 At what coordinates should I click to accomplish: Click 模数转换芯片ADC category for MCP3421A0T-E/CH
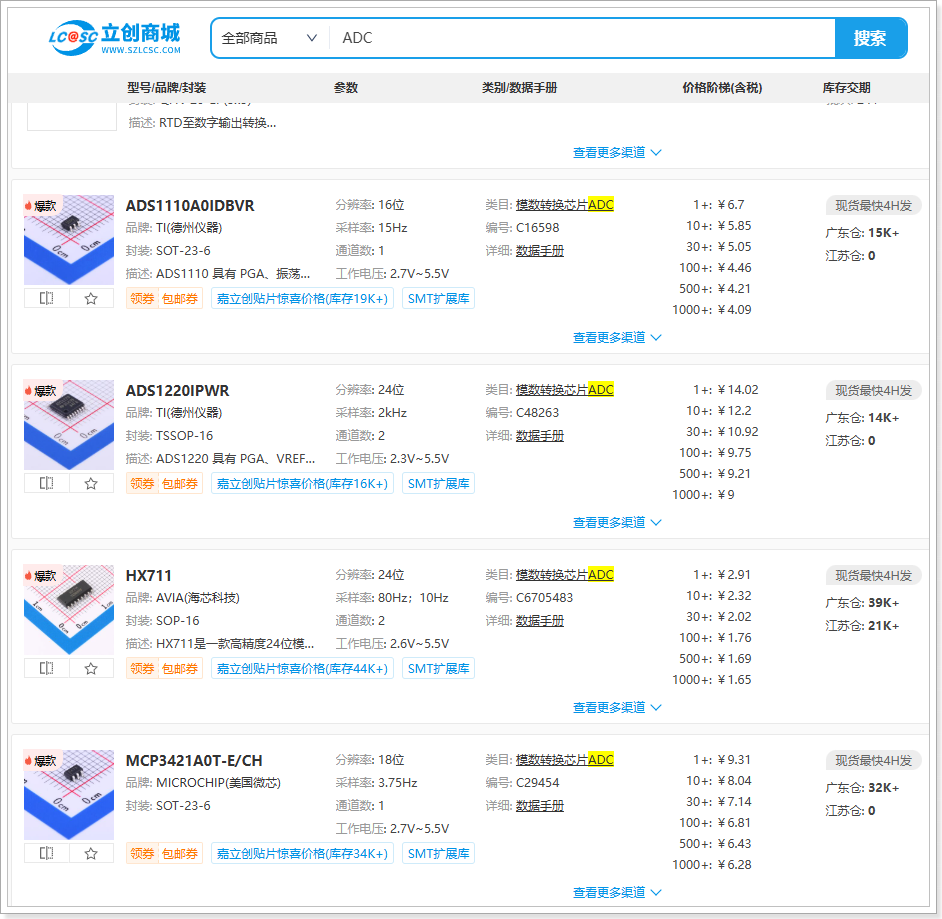(565, 760)
